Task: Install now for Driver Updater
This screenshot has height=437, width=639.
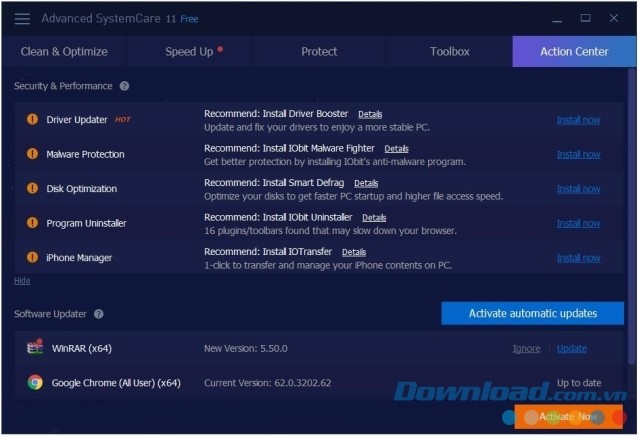Action: point(578,120)
